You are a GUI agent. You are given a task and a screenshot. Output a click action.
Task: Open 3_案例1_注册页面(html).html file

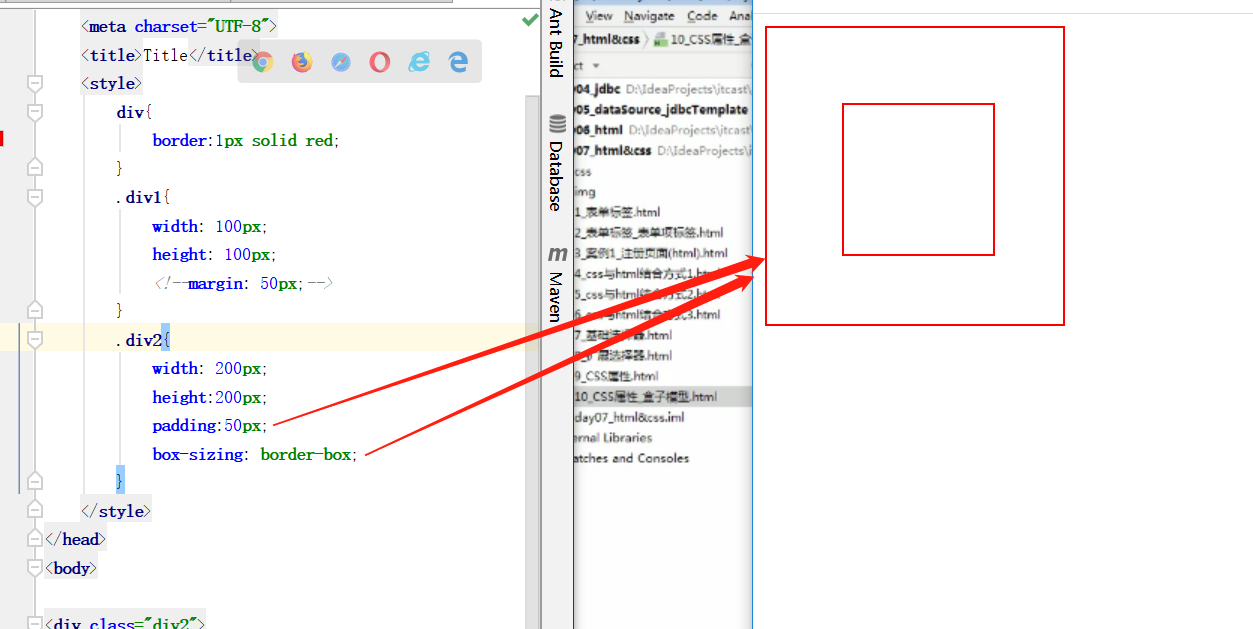pos(651,253)
